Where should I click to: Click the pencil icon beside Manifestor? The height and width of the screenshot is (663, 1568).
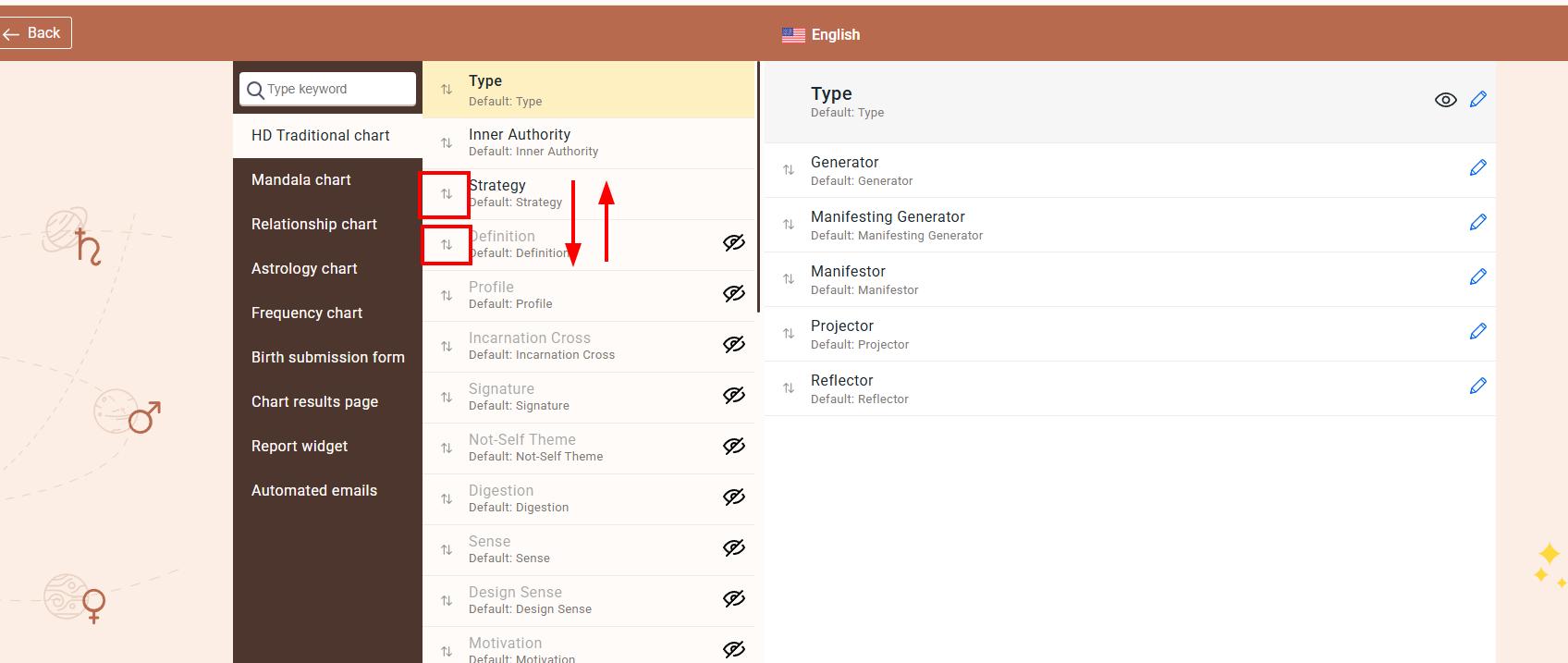[x=1477, y=276]
